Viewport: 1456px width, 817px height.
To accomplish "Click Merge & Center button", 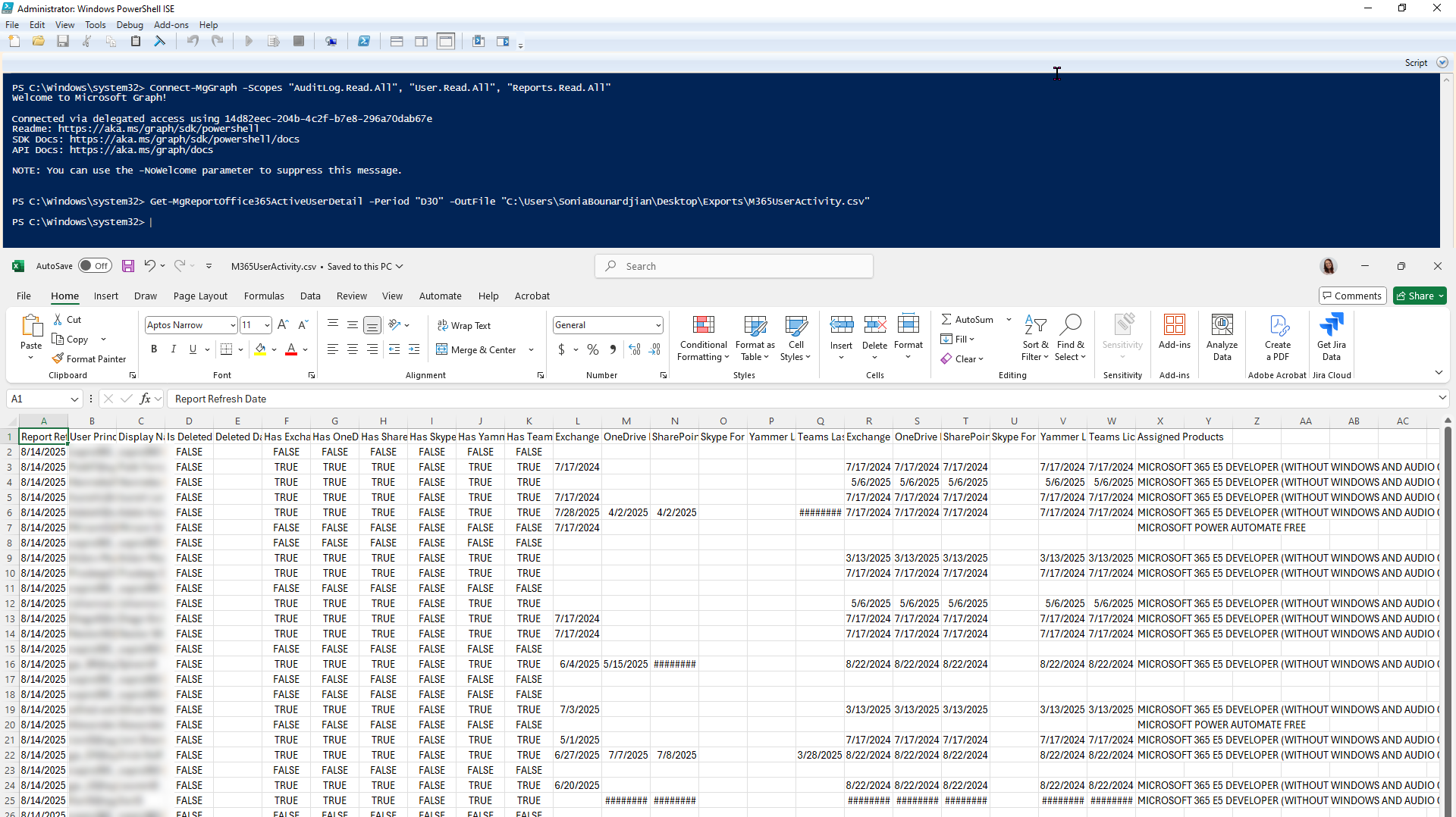I will tap(477, 350).
